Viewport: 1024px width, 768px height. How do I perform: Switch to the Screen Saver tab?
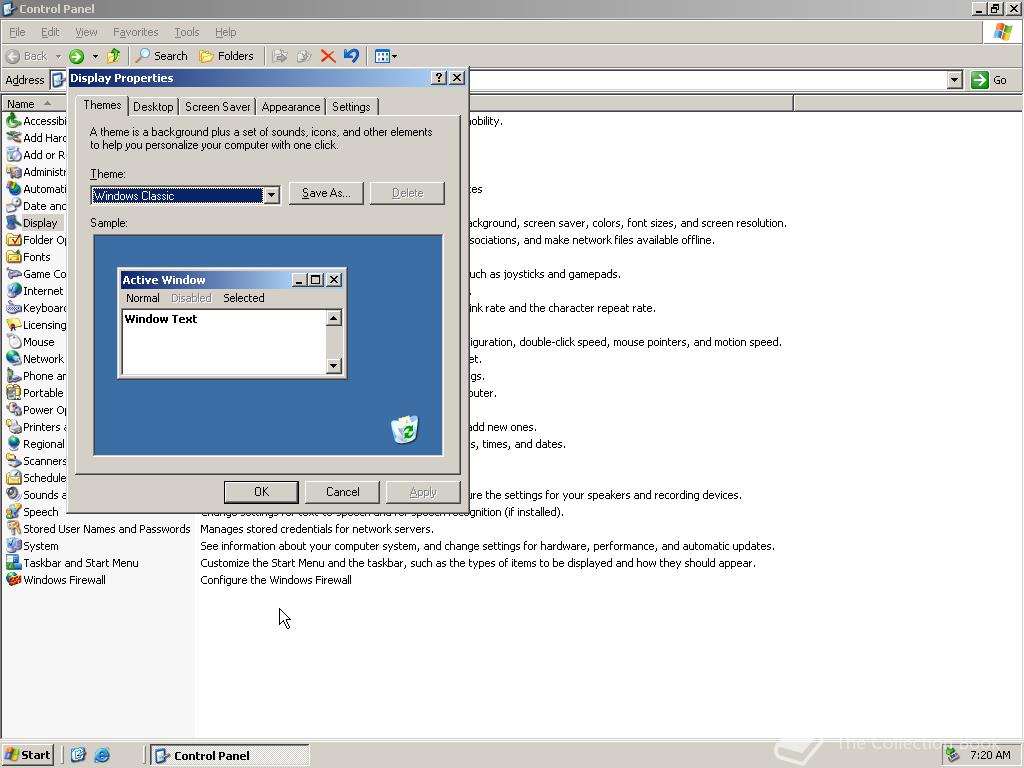pyautogui.click(x=217, y=107)
